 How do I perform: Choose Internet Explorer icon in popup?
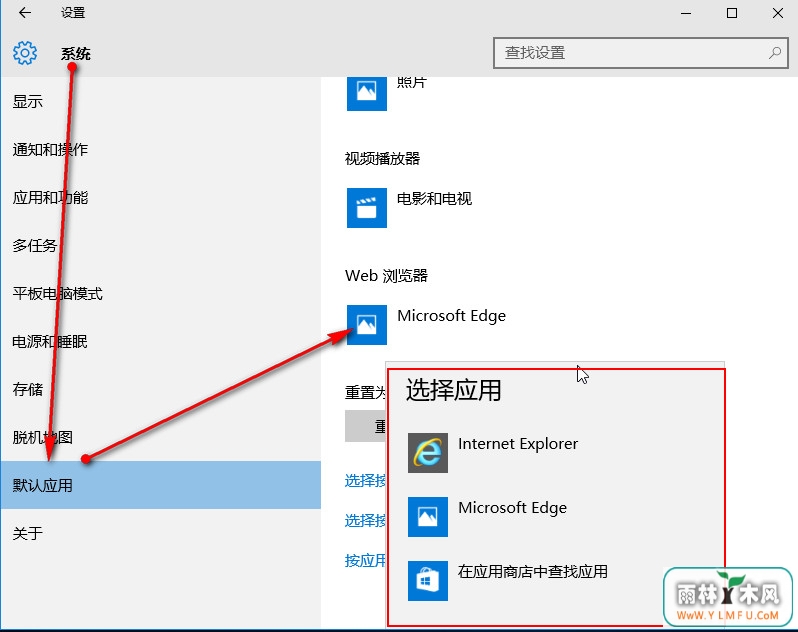coord(428,453)
